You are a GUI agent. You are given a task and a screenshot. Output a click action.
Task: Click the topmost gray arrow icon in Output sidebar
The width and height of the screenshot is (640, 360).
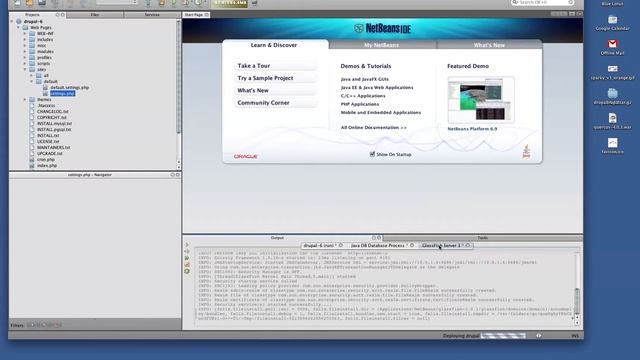pos(187,245)
